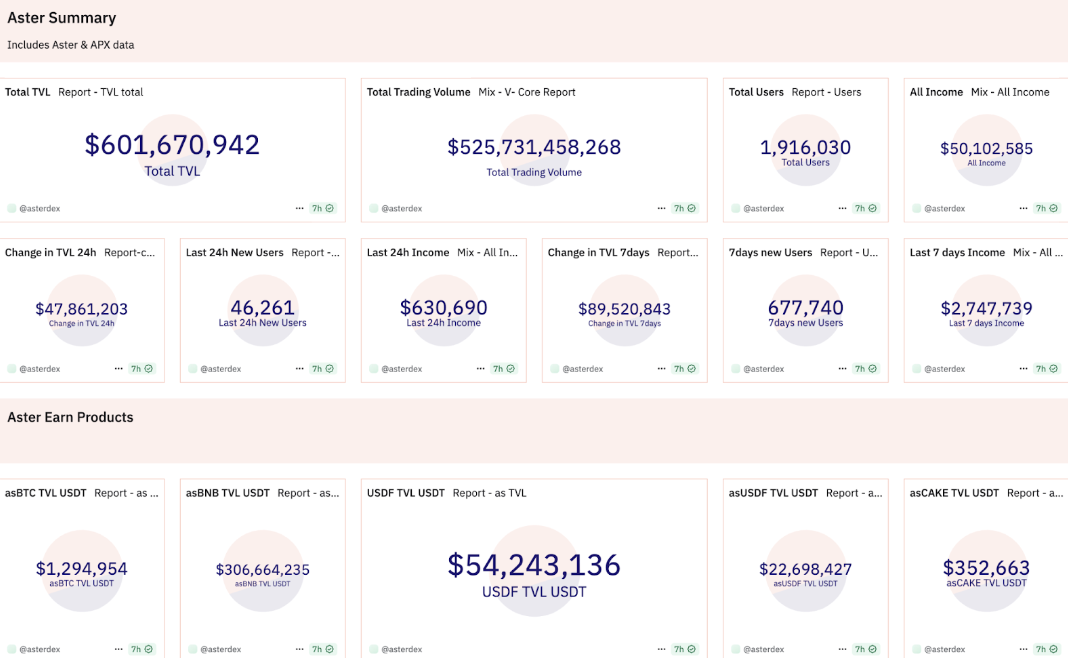Open the three-dot menu on asBTC TVL USDT card

[118, 649]
